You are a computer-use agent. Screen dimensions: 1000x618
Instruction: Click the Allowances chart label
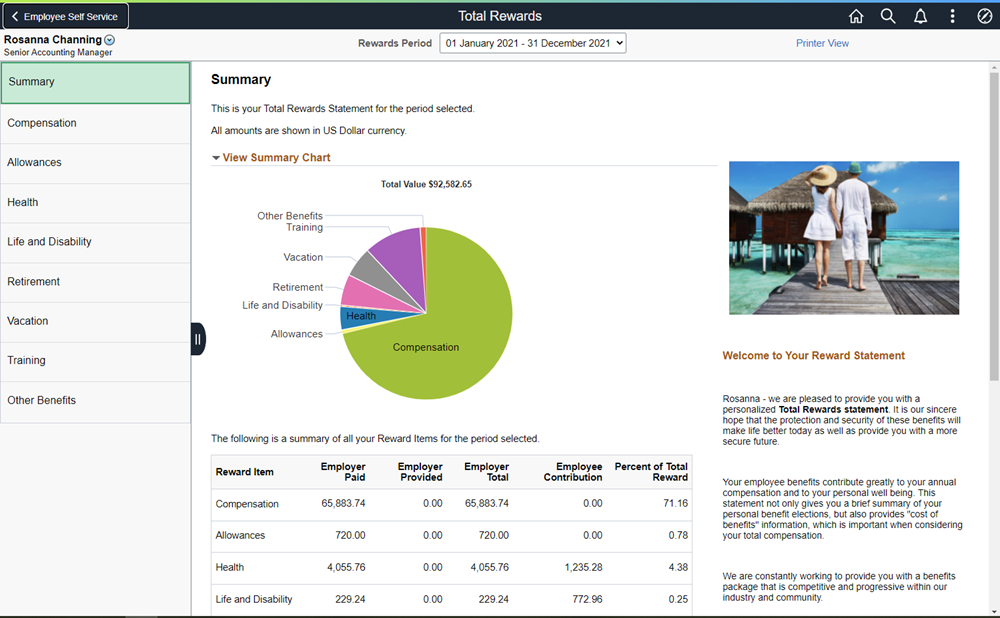297,334
